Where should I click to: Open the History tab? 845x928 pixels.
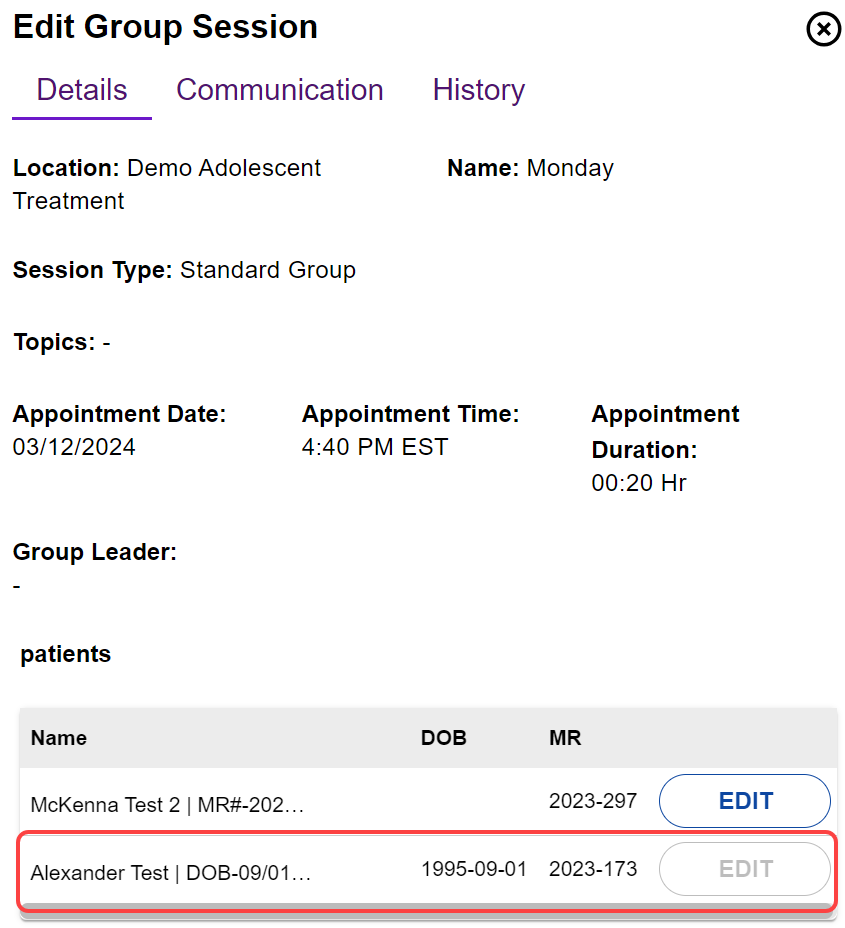[478, 90]
